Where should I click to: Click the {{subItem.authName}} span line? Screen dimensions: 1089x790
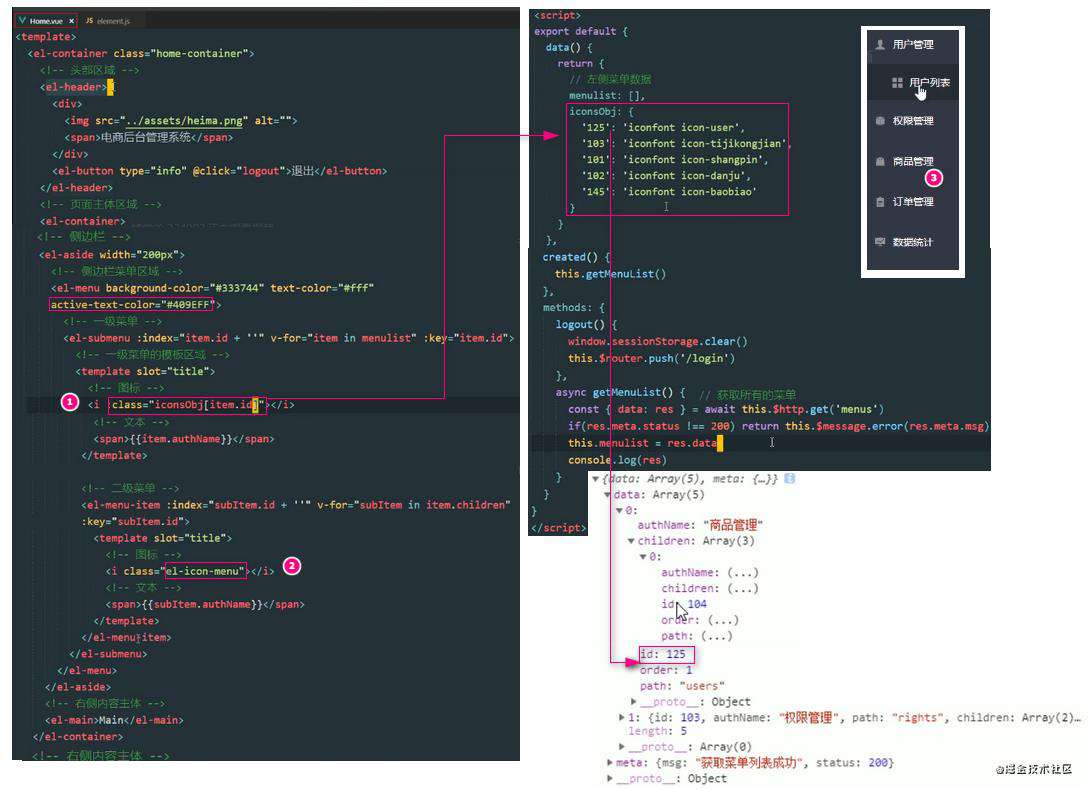click(205, 604)
